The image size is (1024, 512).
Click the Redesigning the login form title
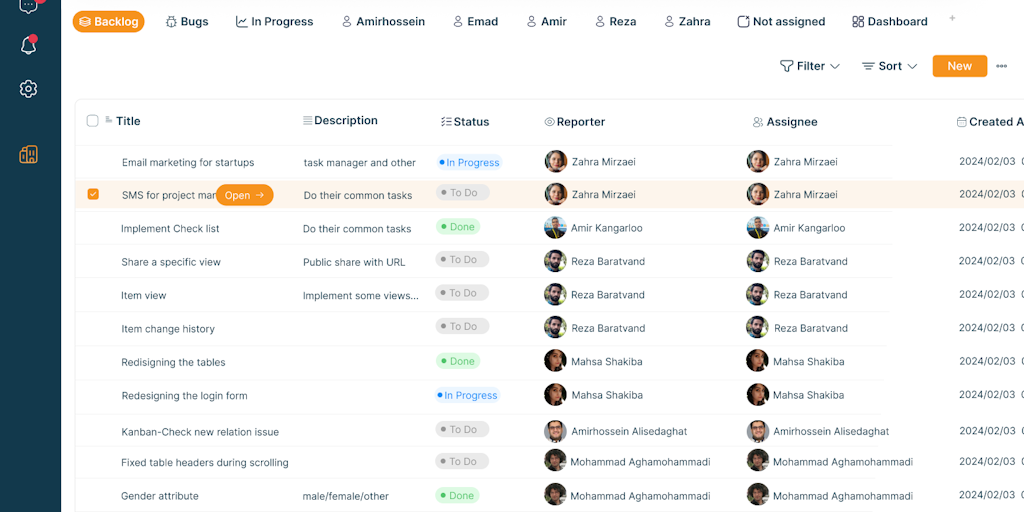tap(184, 396)
